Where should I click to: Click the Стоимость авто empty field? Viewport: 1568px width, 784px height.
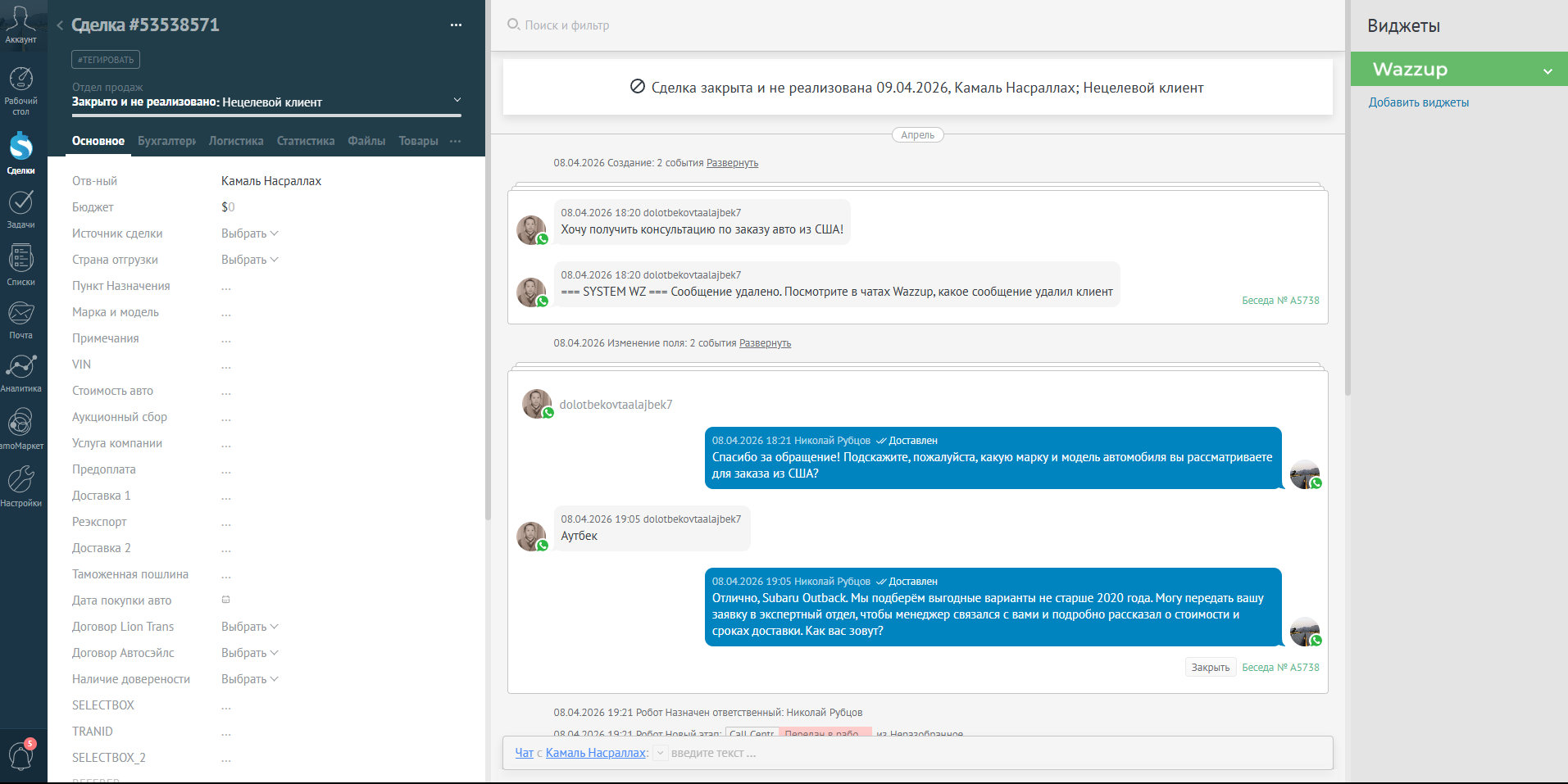coord(226,392)
